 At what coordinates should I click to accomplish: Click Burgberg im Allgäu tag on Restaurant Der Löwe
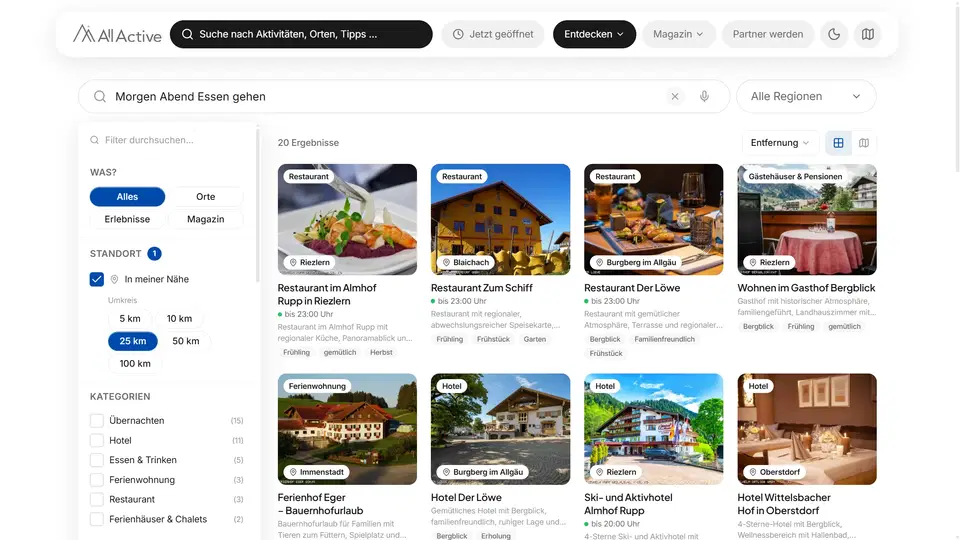636,262
